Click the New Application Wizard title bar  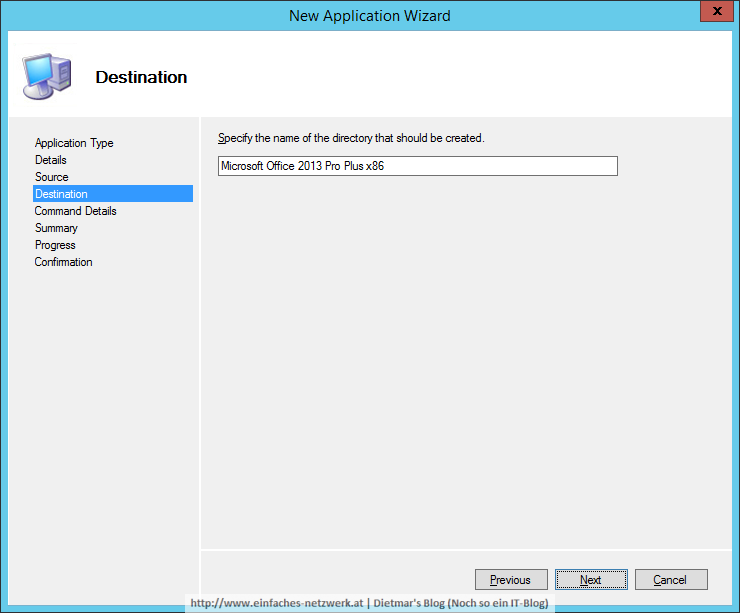370,16
